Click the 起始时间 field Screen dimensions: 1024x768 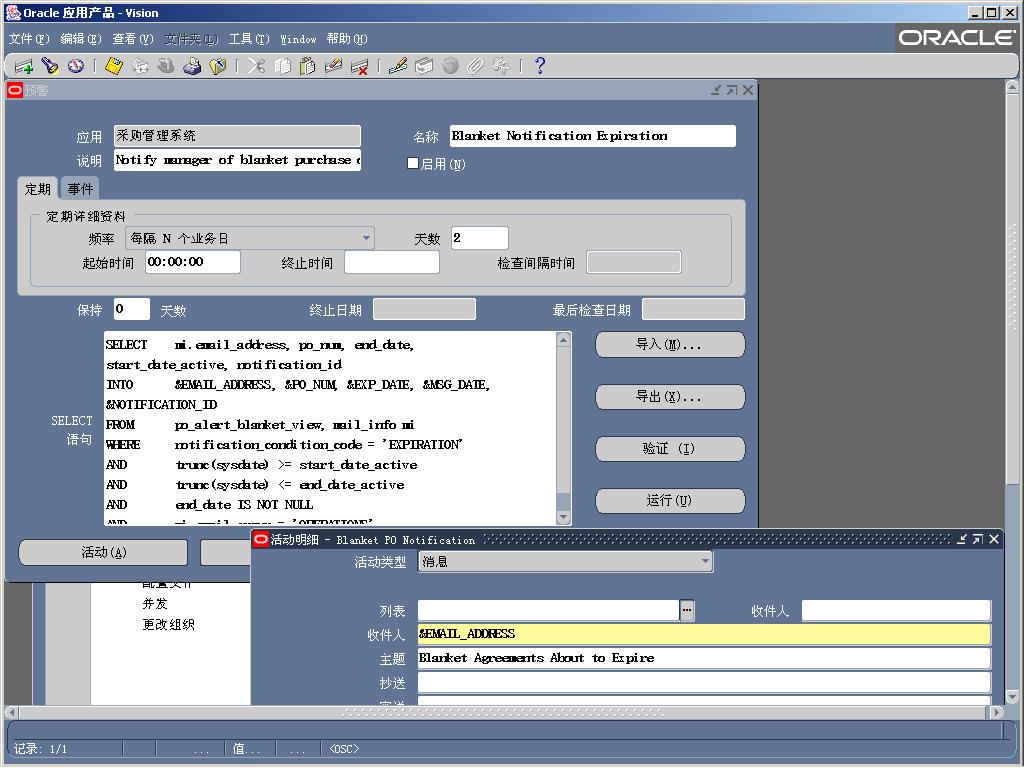[193, 262]
